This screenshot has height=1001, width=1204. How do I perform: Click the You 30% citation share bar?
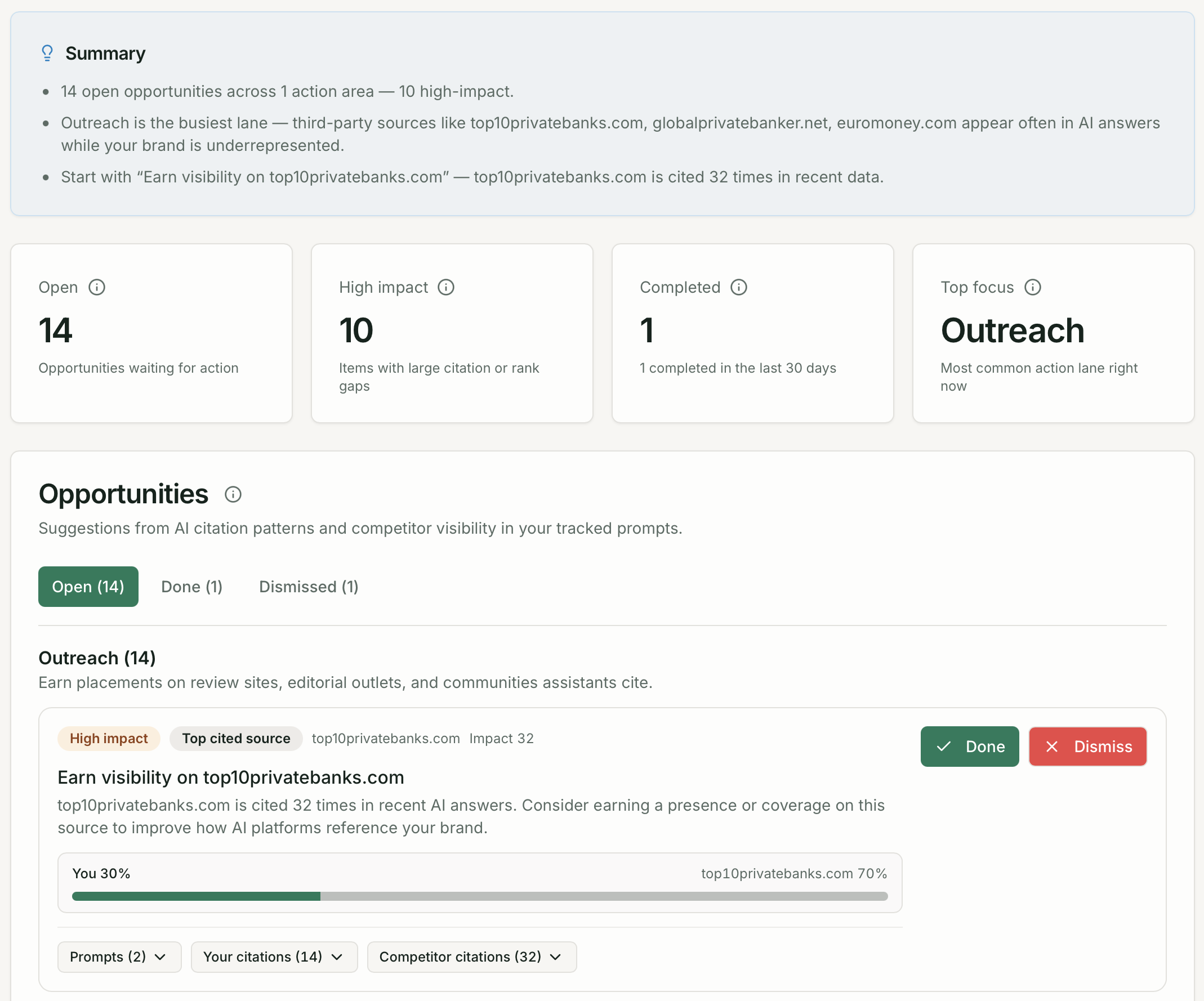point(480,896)
